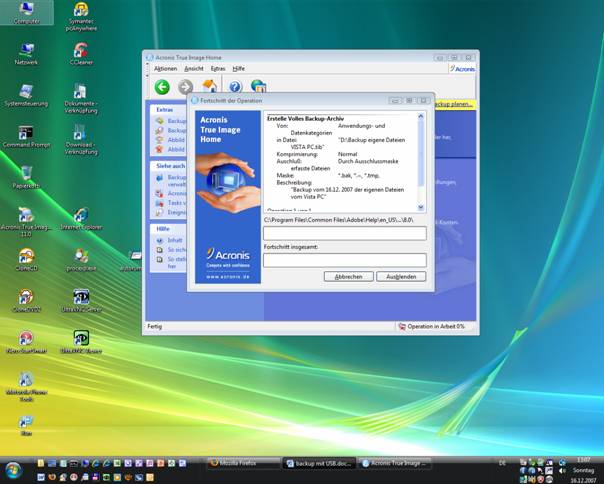Switch to Mozilla Firefox taskbar button
The width and height of the screenshot is (604, 484).
[x=243, y=463]
